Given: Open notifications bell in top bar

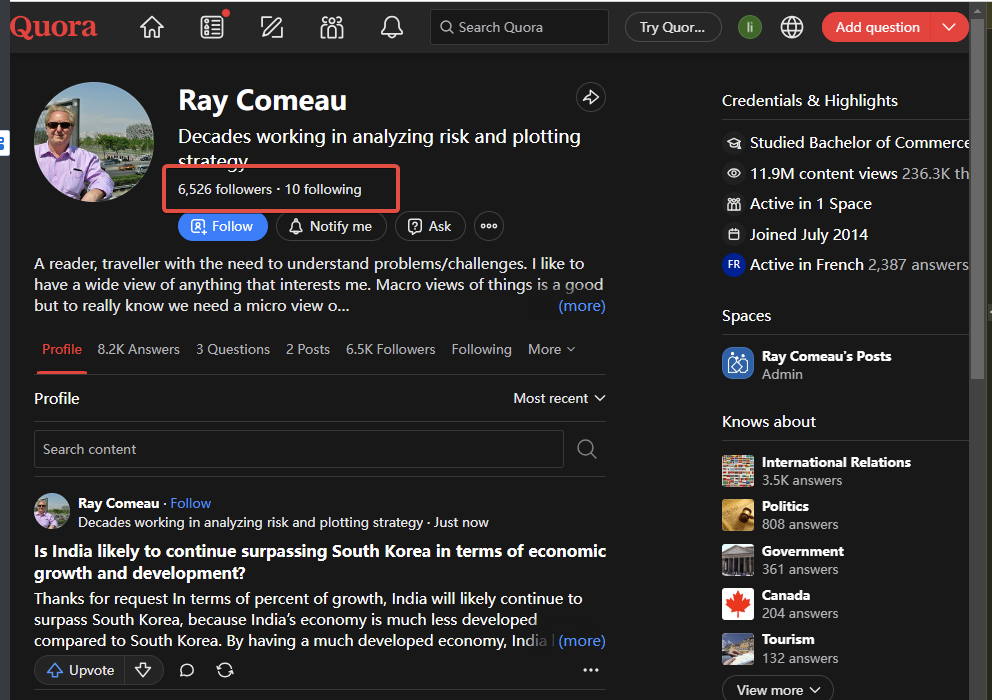Looking at the screenshot, I should coord(392,27).
